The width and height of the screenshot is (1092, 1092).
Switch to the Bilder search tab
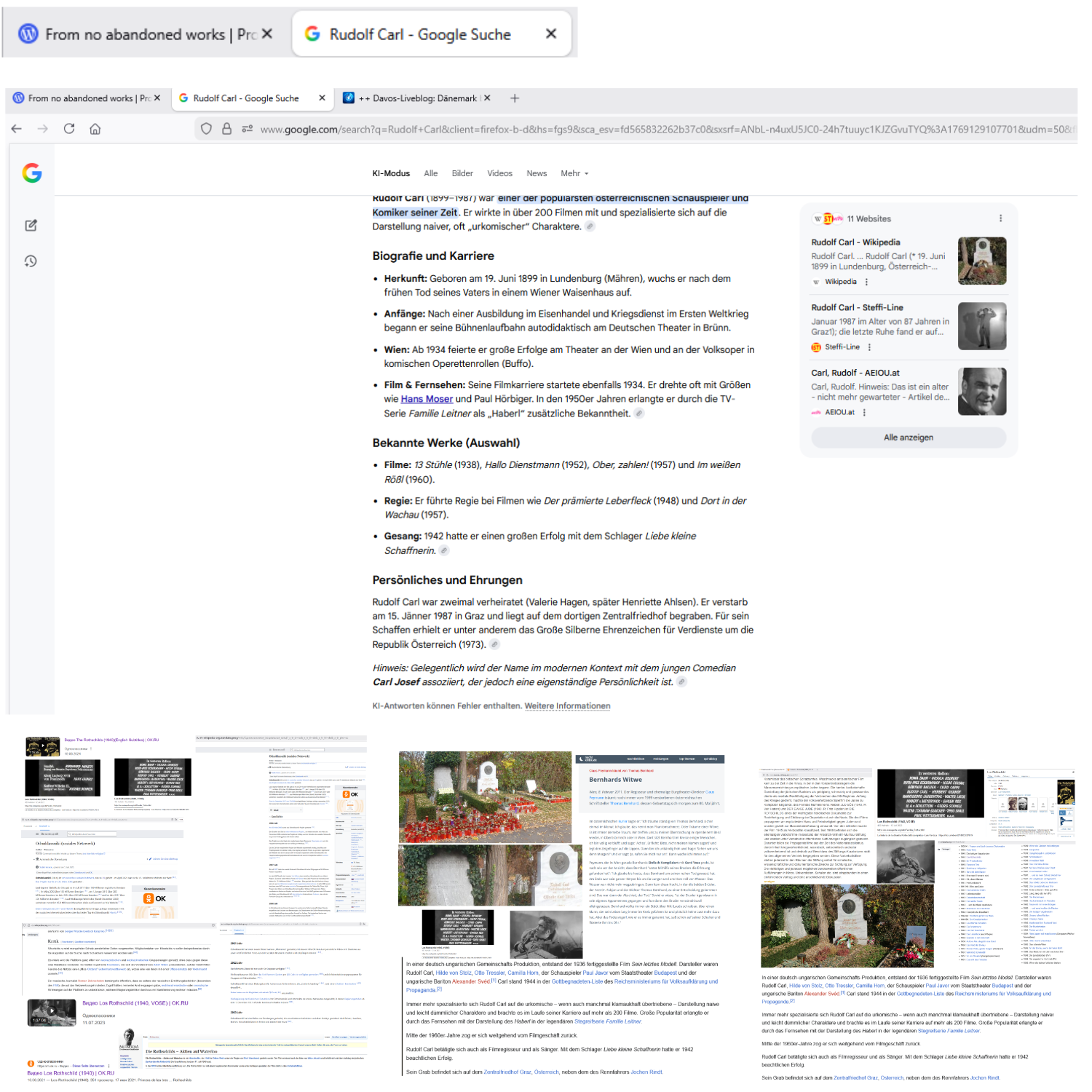pyautogui.click(x=462, y=173)
